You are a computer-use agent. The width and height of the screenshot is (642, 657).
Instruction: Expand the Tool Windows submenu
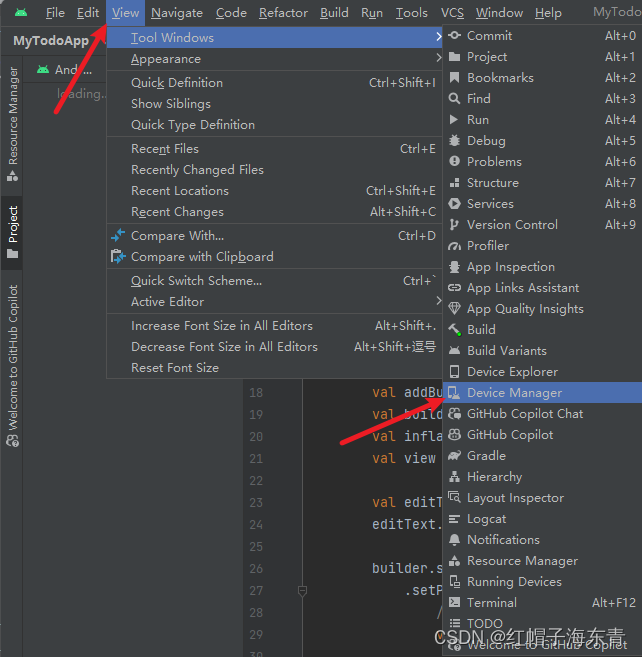pos(274,38)
